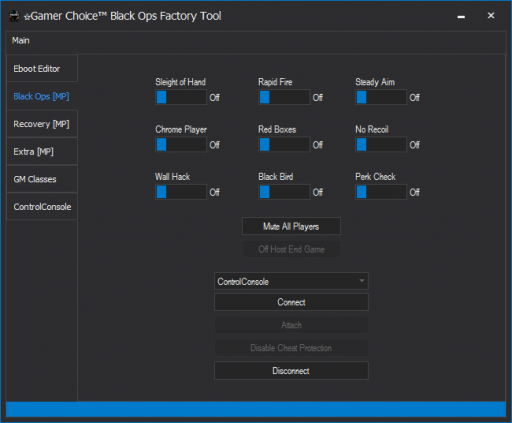Open the ControlConsole side tab
Screen dimensions: 512x423
point(42,207)
